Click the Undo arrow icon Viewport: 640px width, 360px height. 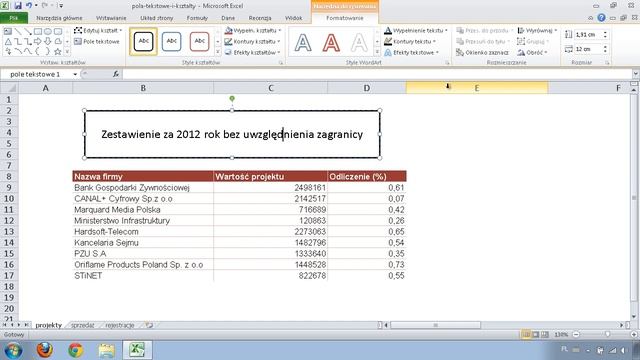pyautogui.click(x=29, y=6)
